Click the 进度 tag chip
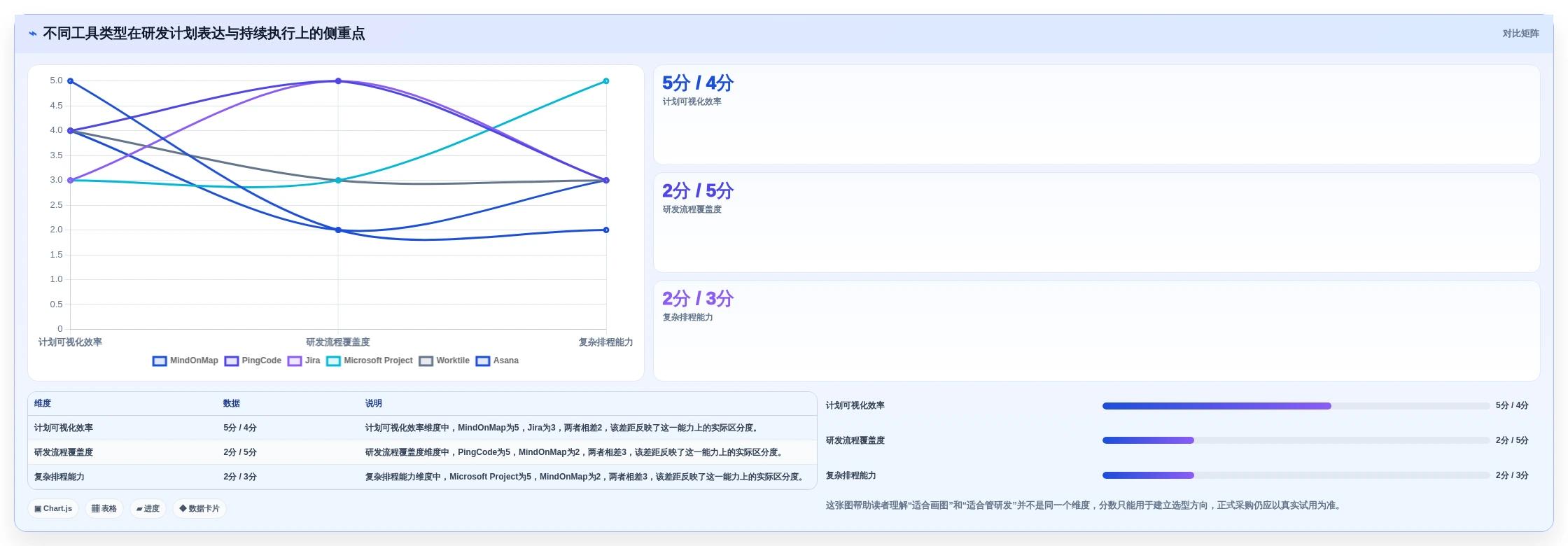 148,509
